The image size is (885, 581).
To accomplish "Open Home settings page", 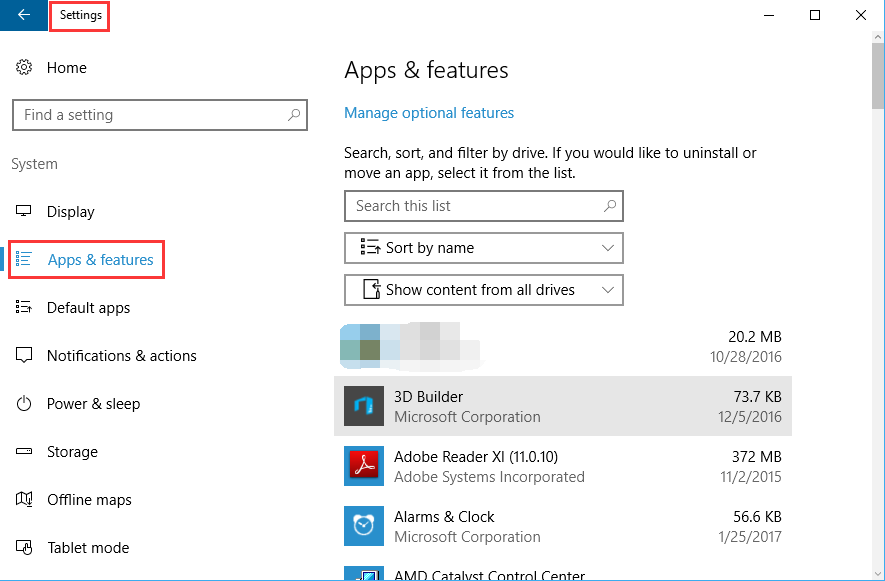I will pyautogui.click(x=67, y=68).
